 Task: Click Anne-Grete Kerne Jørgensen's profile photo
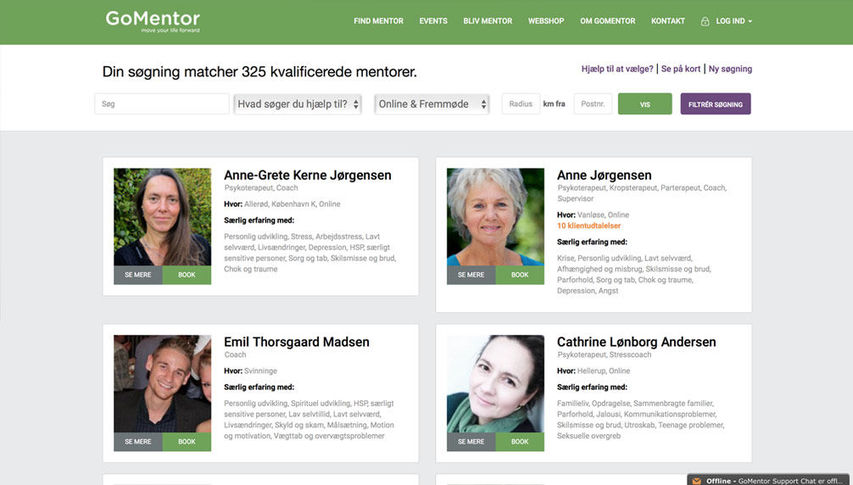click(162, 217)
